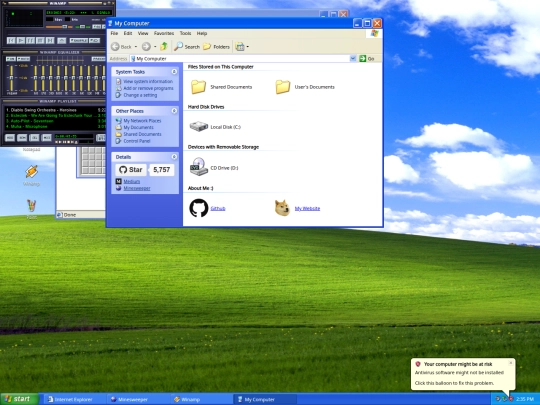Screen dimensions: 540x405
Task: Toggle the Winamp repeat button
Action: [94, 40]
